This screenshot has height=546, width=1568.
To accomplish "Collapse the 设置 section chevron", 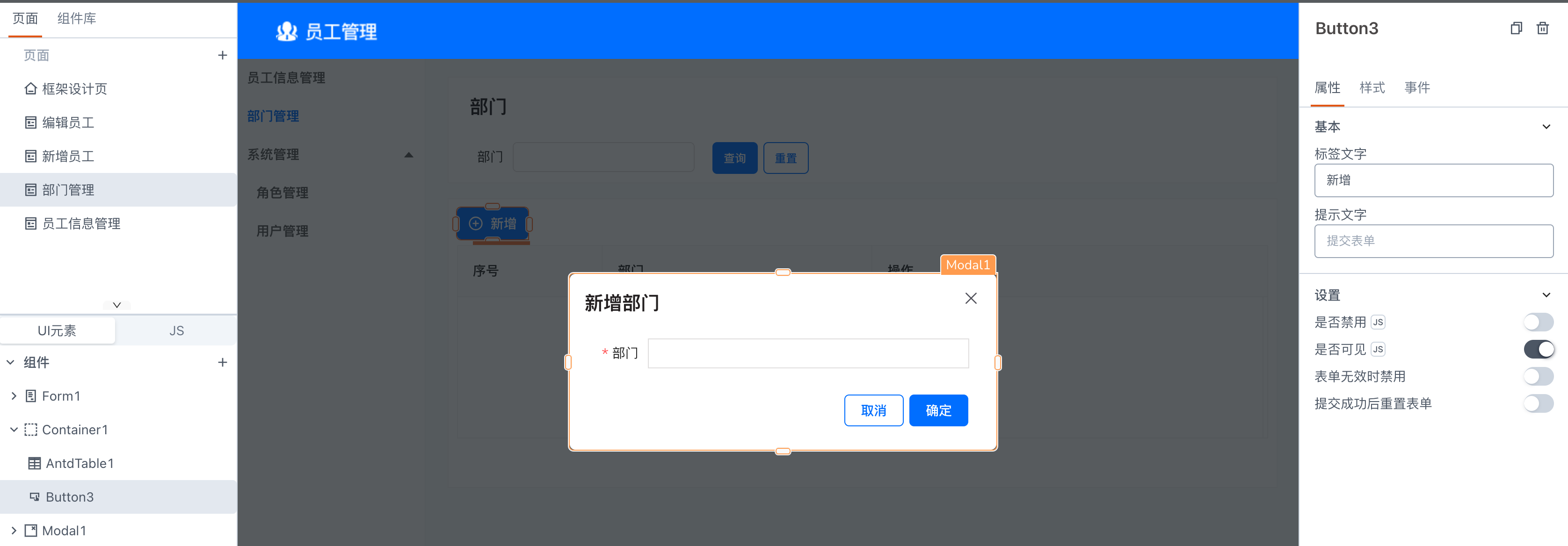I will 1546,295.
